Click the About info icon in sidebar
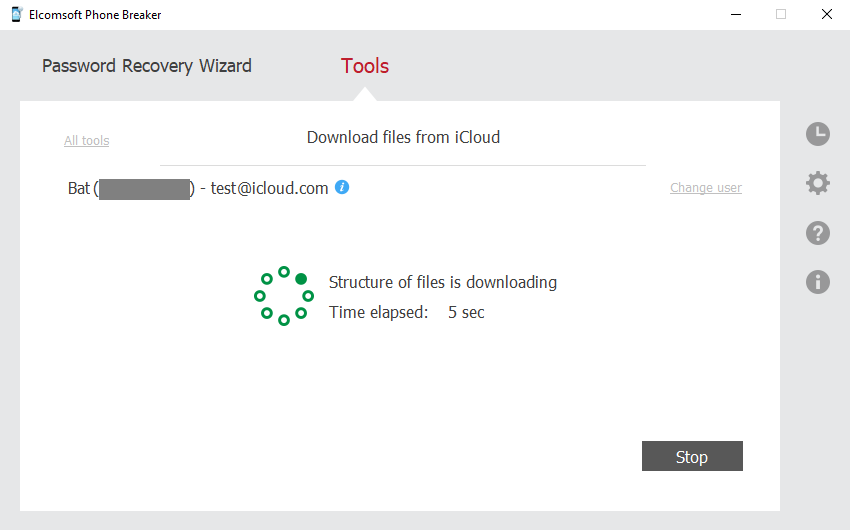 point(818,282)
